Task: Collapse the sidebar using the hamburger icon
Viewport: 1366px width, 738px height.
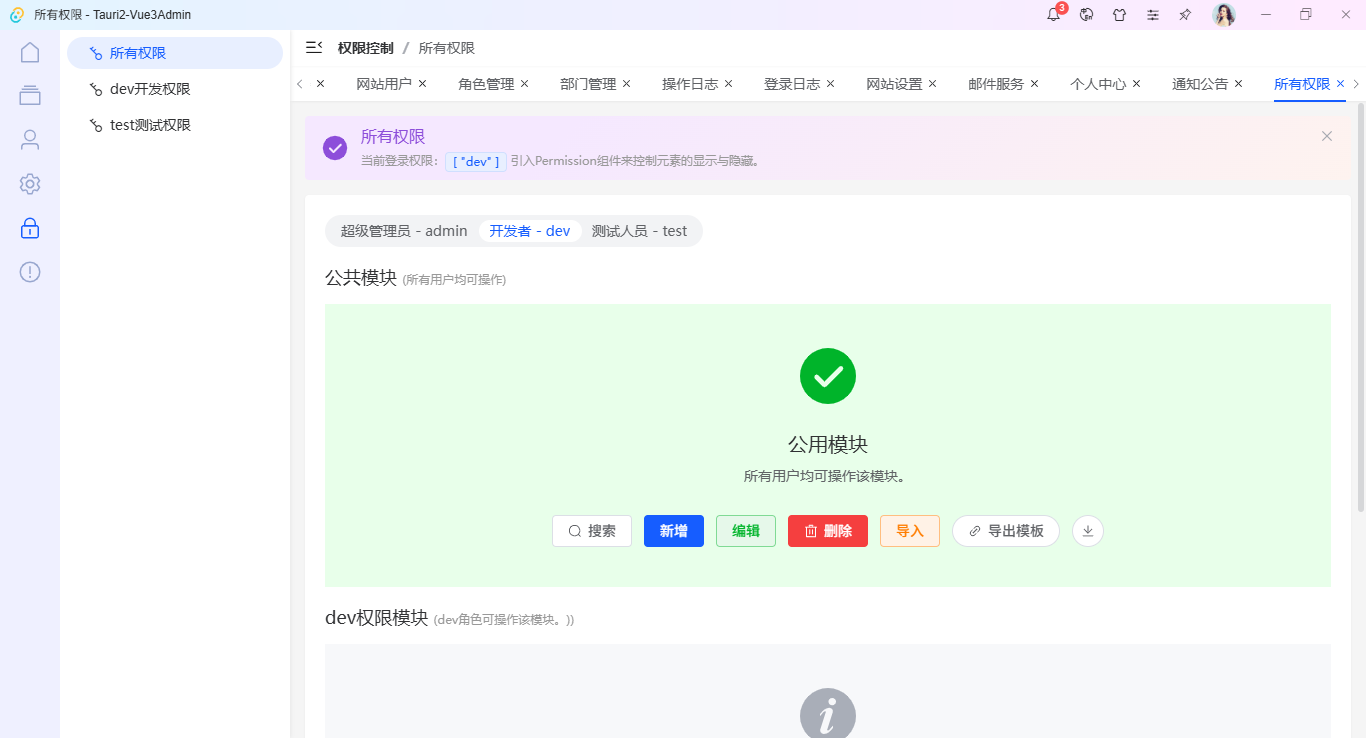Action: pos(313,47)
